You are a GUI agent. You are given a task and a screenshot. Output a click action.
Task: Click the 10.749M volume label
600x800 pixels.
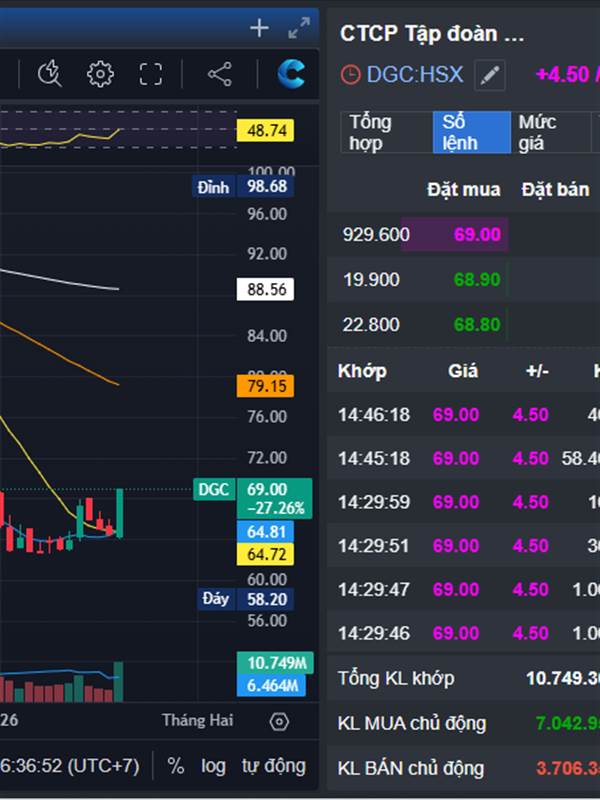coord(276,663)
